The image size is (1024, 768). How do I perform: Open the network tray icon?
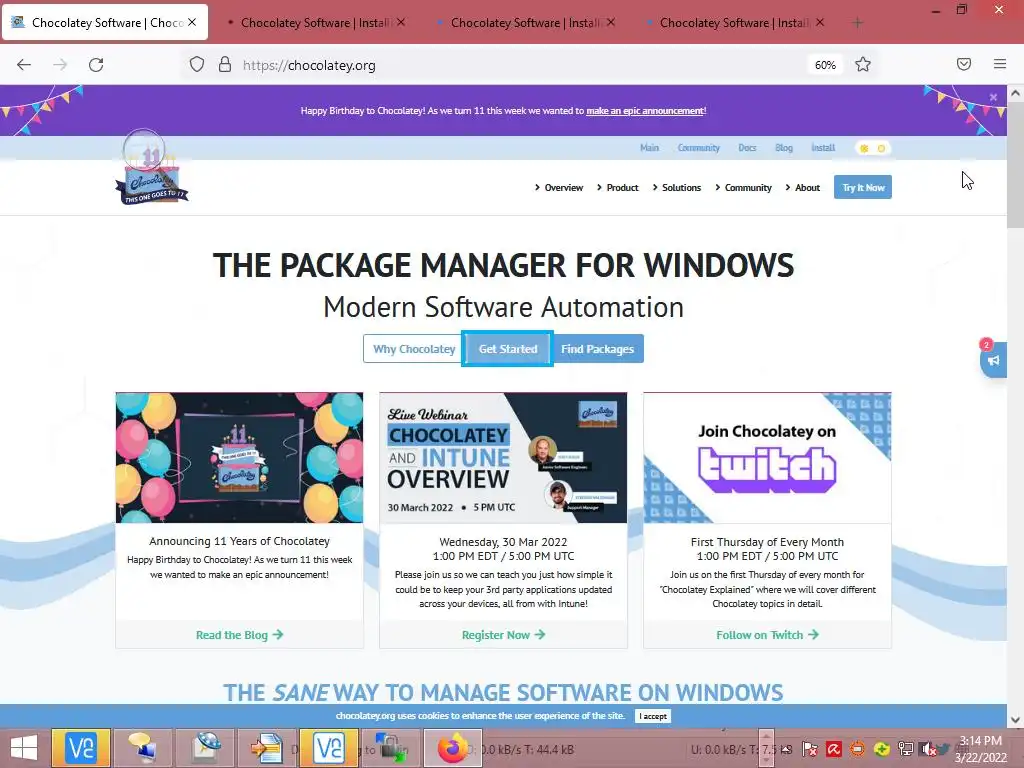point(905,749)
